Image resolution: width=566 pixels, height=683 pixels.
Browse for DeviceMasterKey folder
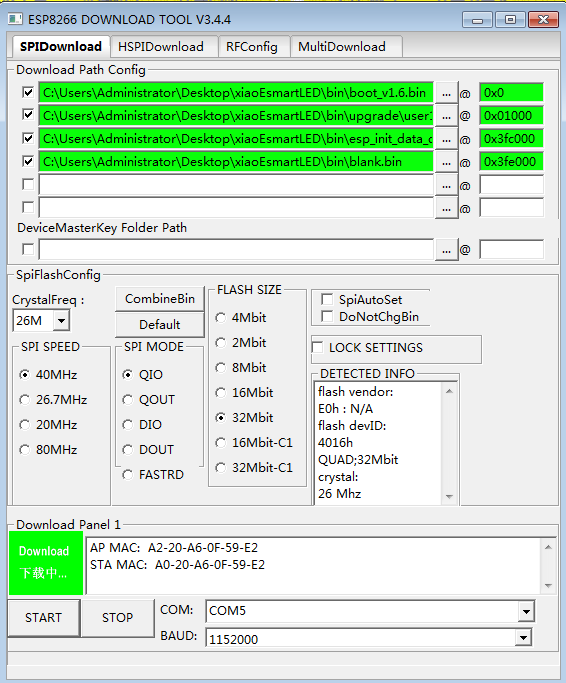tap(446, 250)
